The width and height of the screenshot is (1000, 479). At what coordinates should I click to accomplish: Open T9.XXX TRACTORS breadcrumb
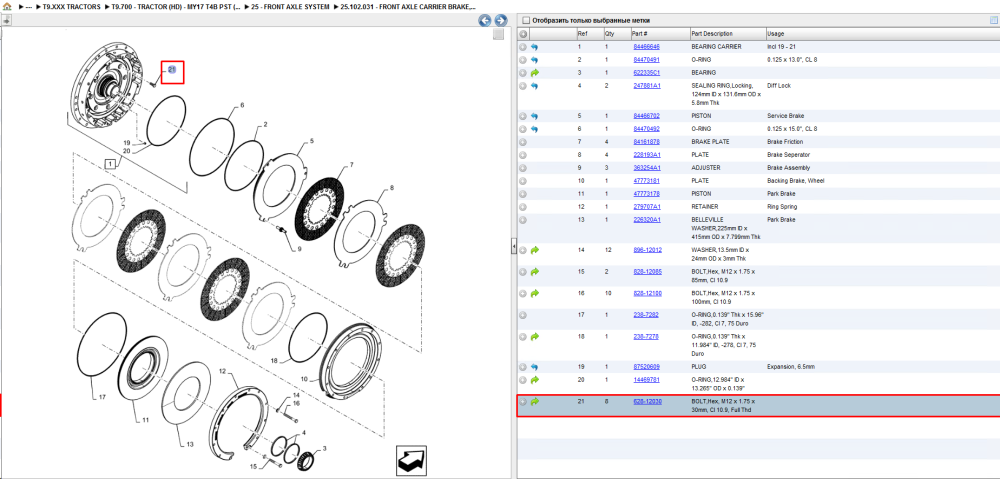[x=71, y=6]
